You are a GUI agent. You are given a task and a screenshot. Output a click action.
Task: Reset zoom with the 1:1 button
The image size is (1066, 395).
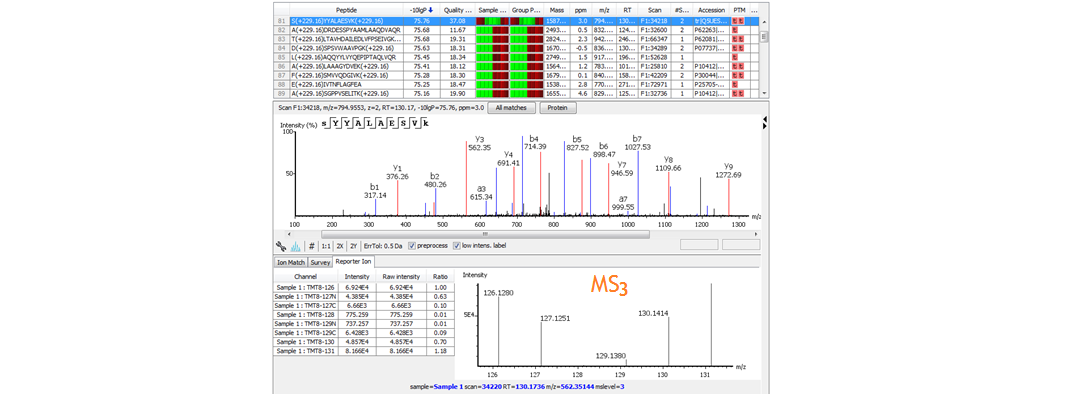[x=326, y=246]
